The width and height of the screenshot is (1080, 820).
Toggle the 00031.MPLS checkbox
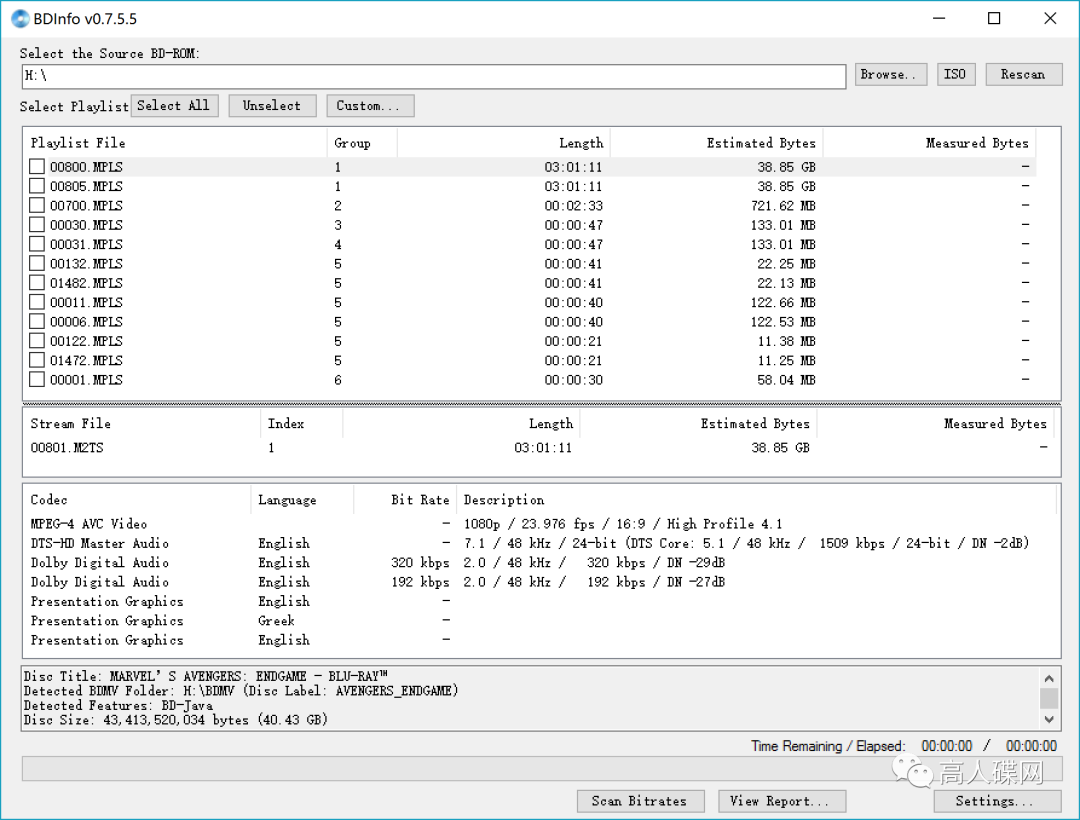(37, 244)
